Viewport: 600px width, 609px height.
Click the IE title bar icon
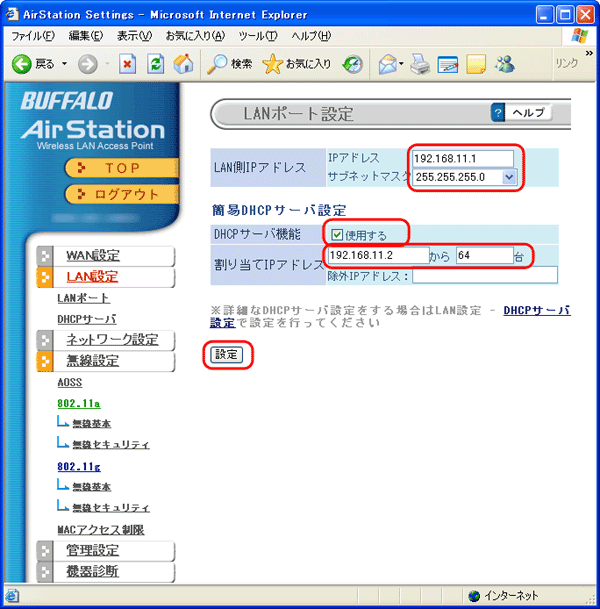12,14
